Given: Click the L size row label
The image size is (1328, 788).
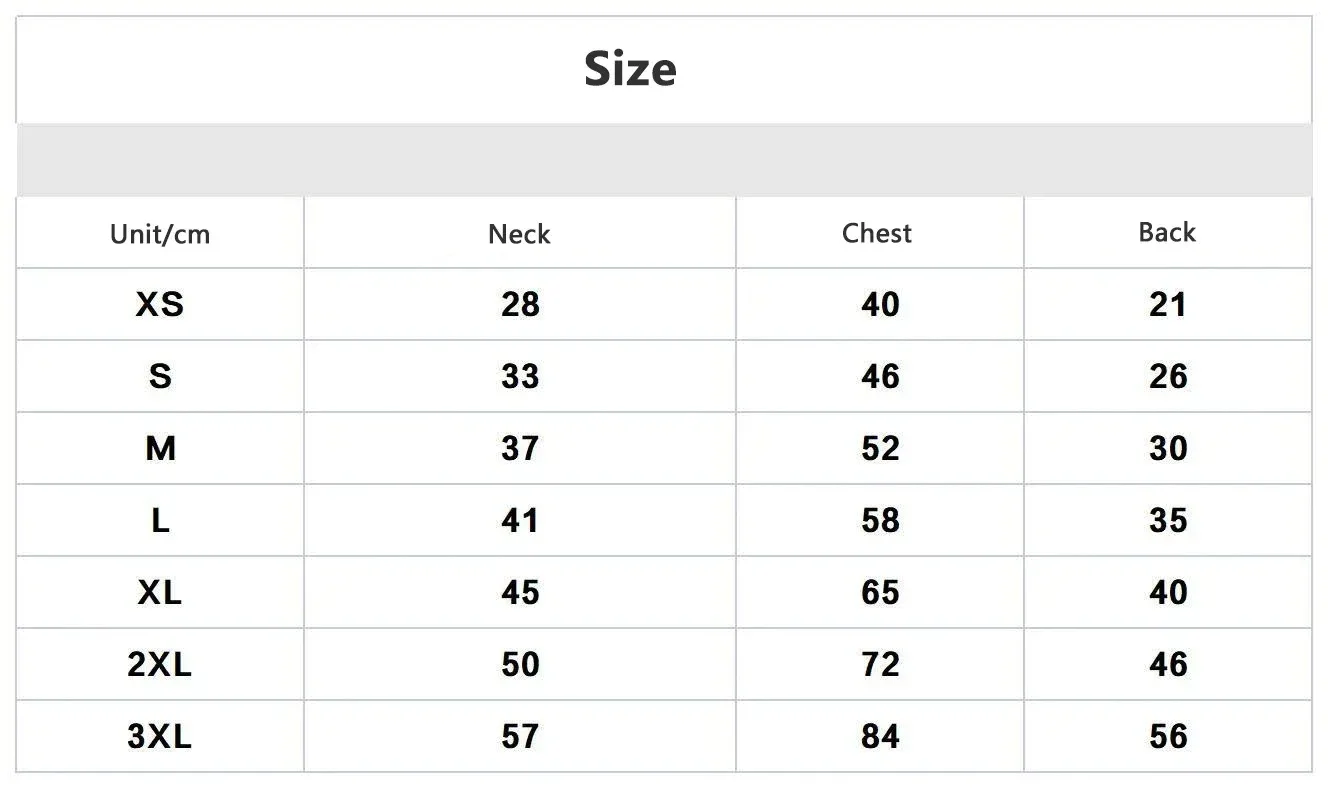Looking at the screenshot, I should (160, 520).
